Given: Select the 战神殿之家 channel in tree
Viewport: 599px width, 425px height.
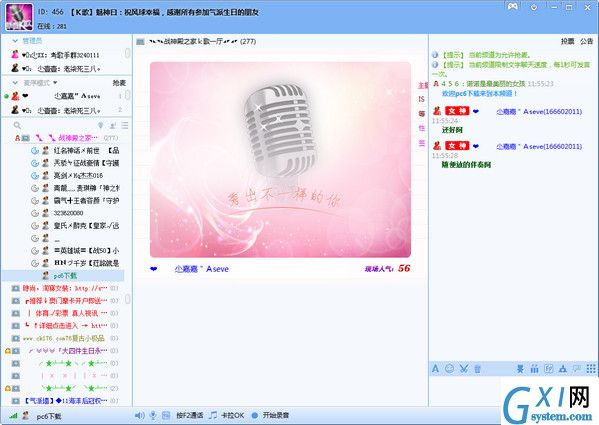Looking at the screenshot, I should click(x=78, y=137).
